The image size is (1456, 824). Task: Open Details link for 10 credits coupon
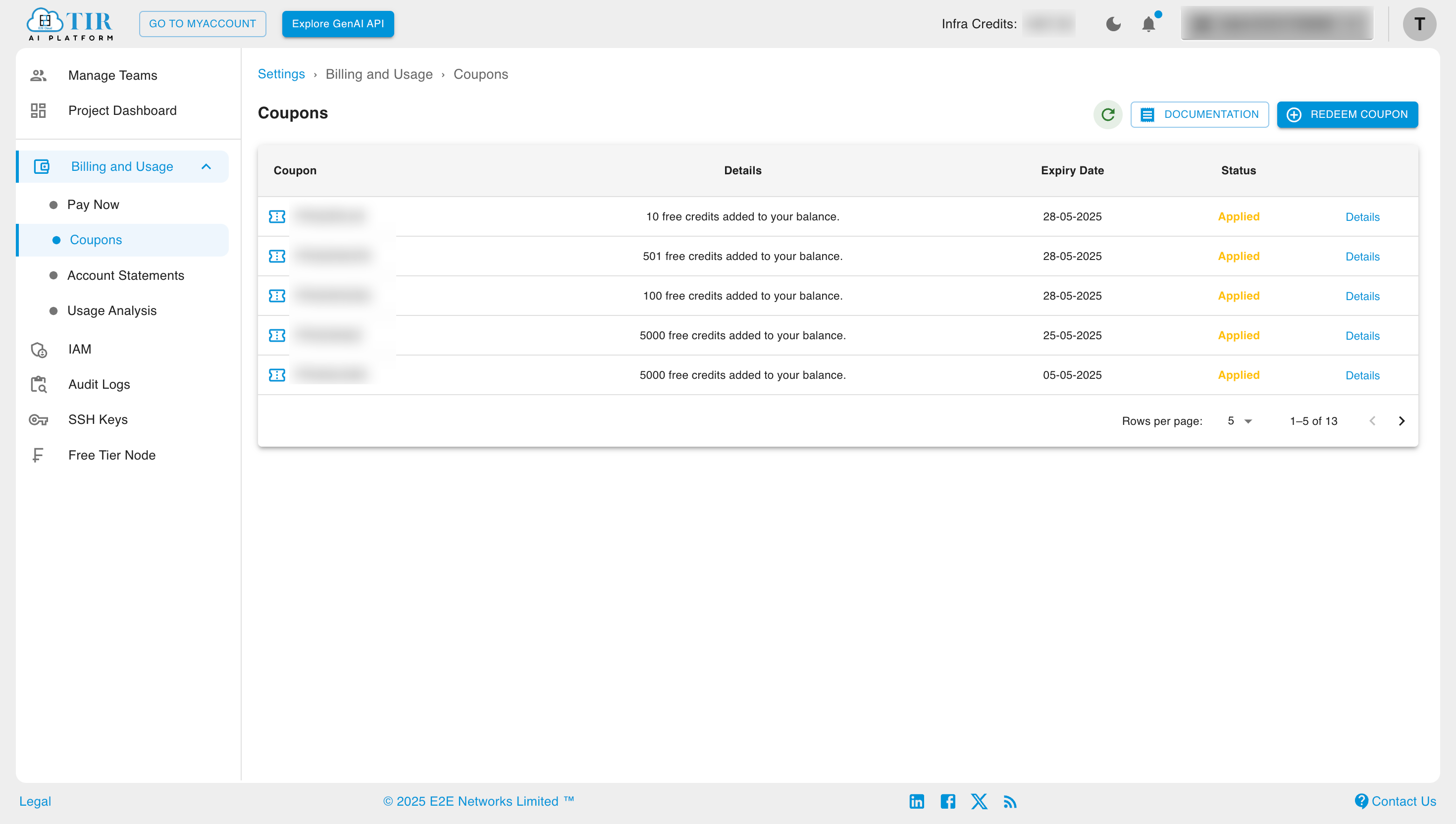pos(1362,217)
